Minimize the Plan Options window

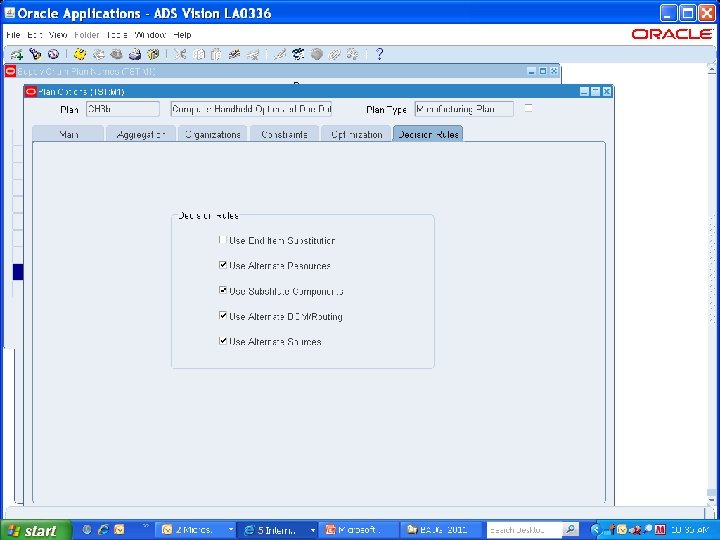coord(584,91)
